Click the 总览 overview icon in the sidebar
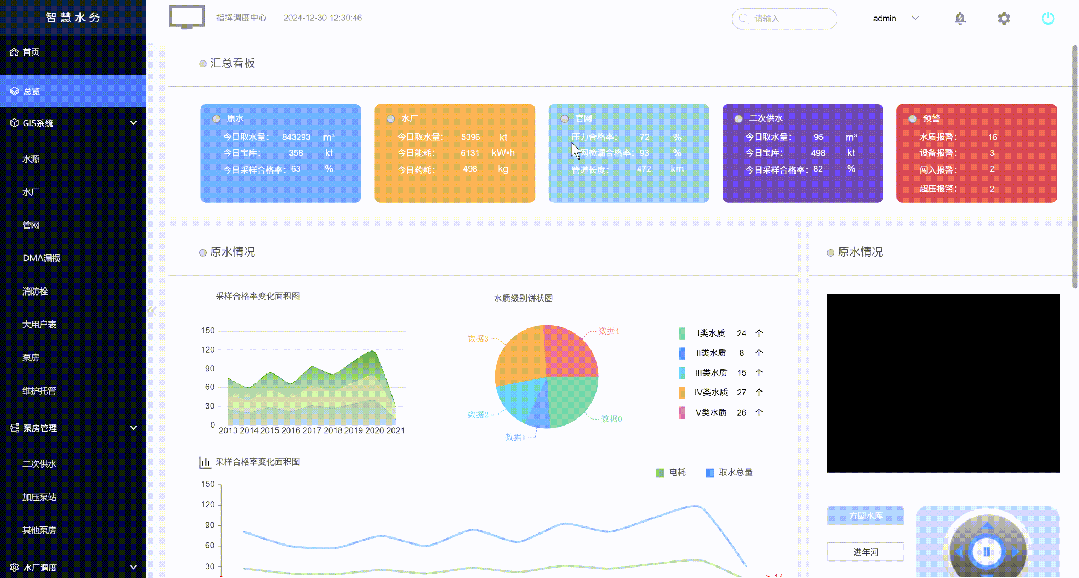Screen dimensions: 1079x578 [14, 91]
